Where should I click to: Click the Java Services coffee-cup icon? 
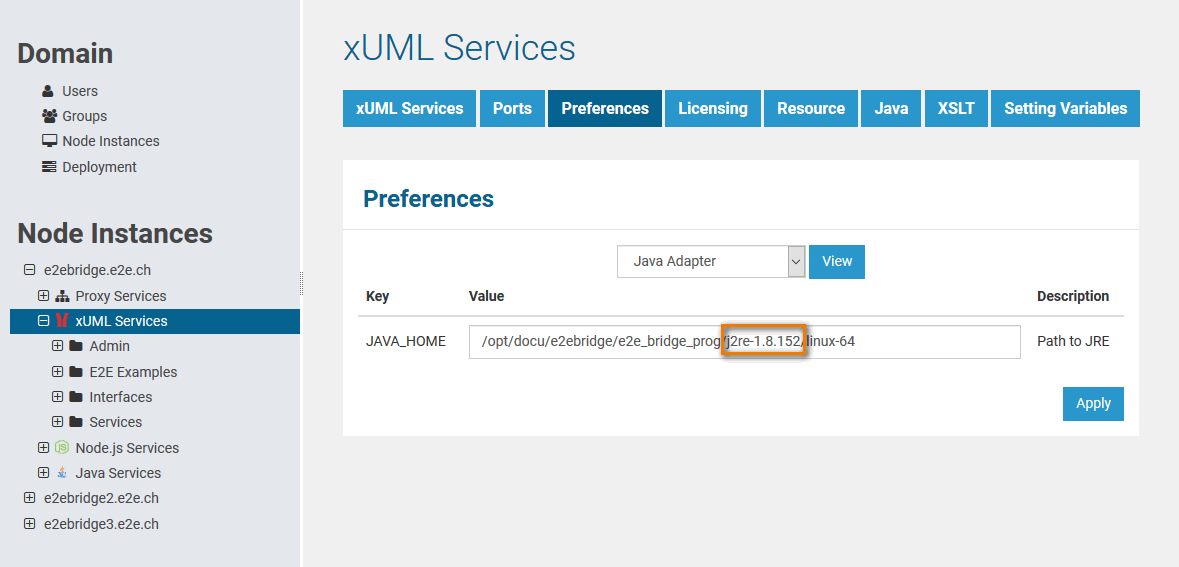62,473
